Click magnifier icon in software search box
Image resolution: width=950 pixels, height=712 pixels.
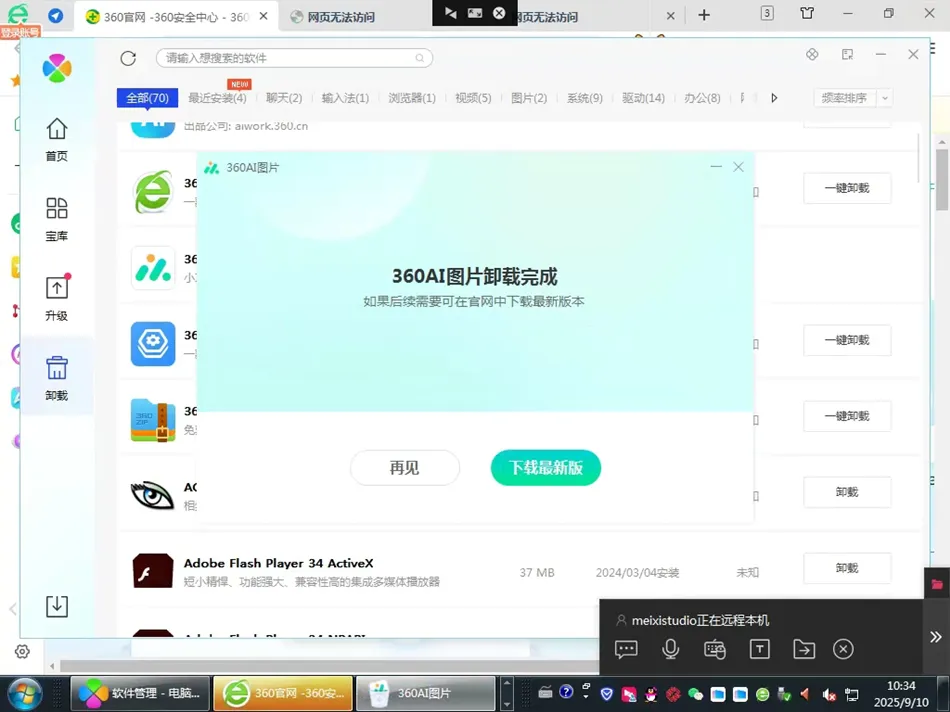(x=419, y=58)
